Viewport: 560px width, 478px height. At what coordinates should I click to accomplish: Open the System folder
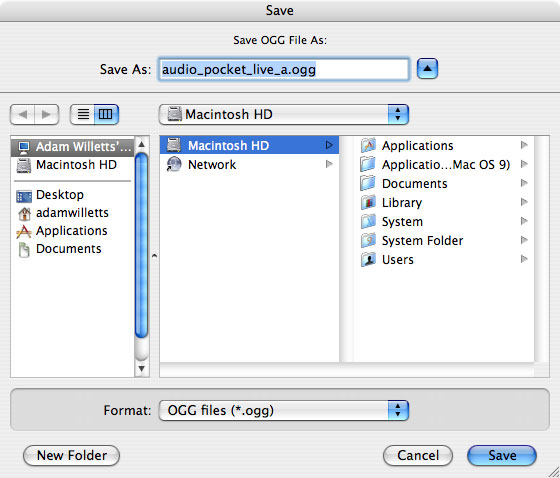point(444,221)
